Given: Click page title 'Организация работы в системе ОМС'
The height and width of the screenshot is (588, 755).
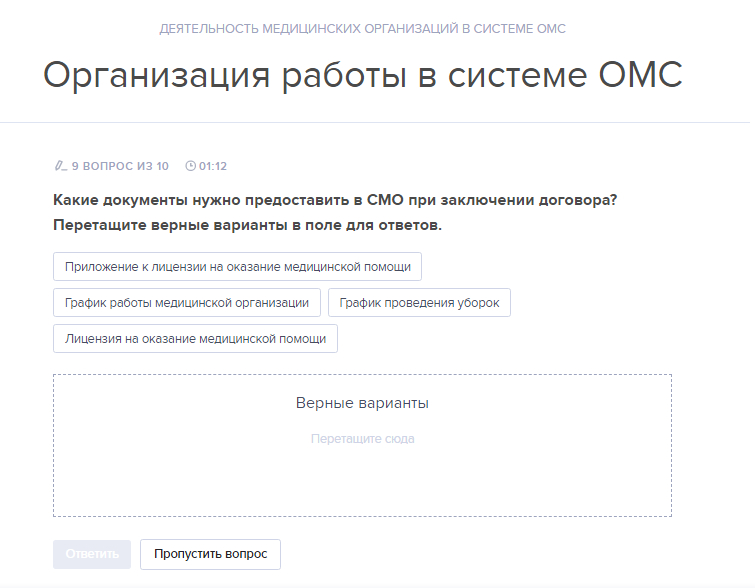Looking at the screenshot, I should pos(362,76).
